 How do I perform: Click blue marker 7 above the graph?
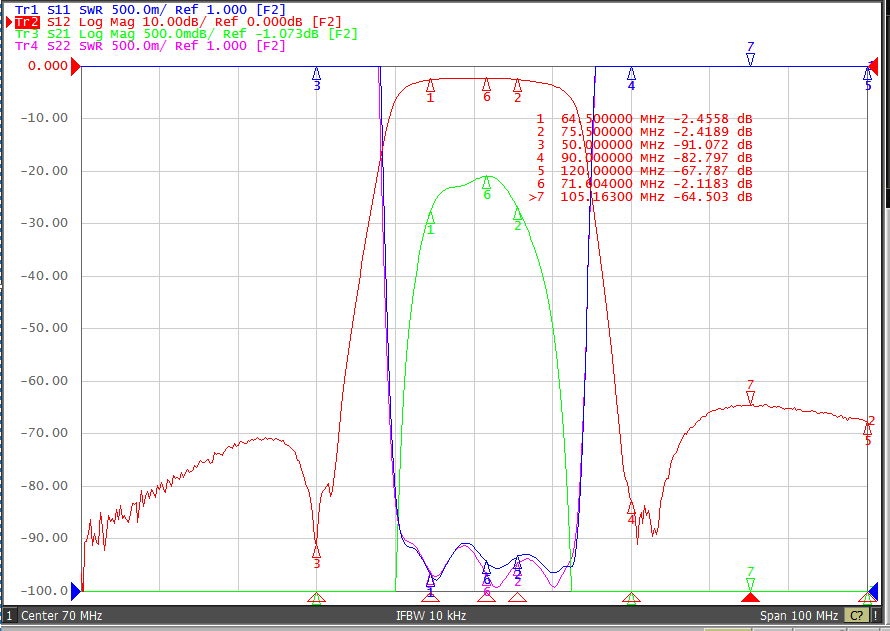point(750,54)
